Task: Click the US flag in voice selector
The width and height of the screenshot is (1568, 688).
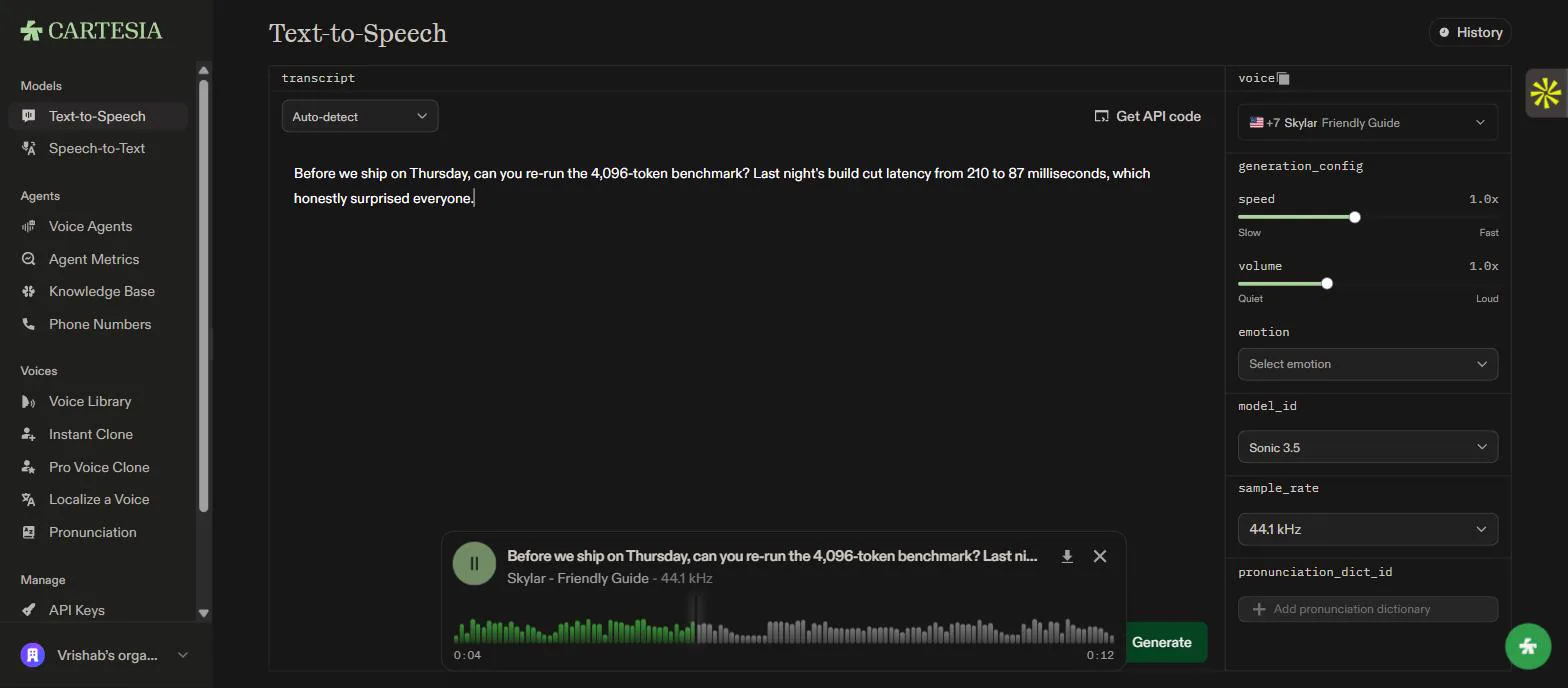Action: (x=1256, y=122)
